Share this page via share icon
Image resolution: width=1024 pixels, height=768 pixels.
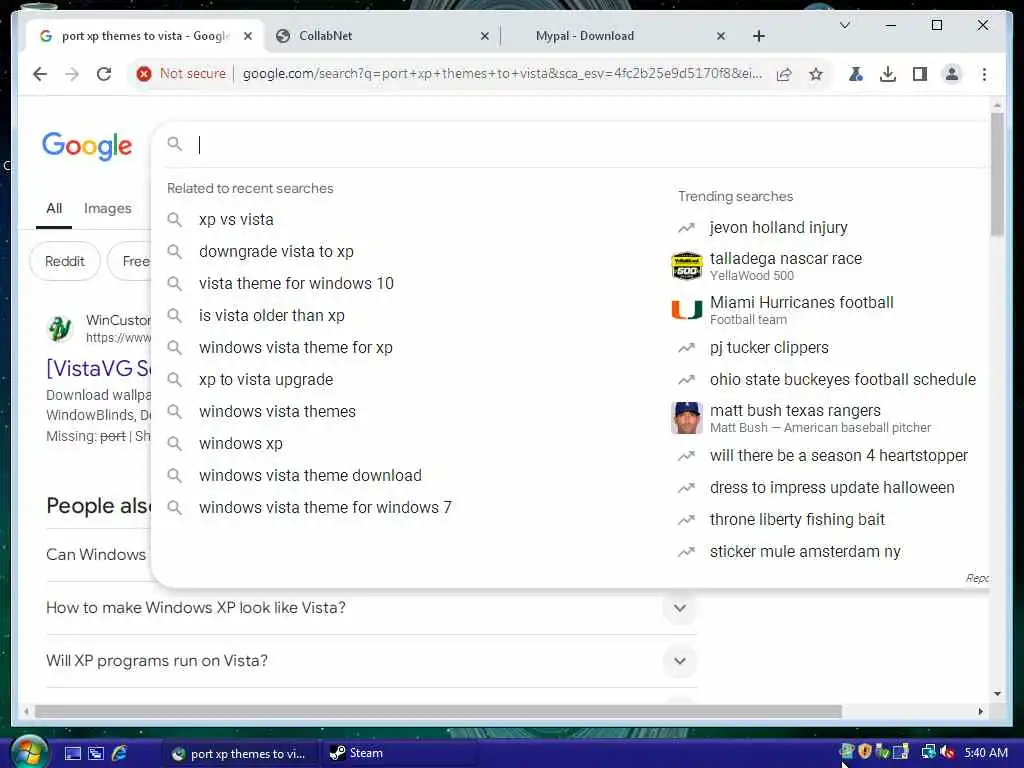pyautogui.click(x=784, y=74)
